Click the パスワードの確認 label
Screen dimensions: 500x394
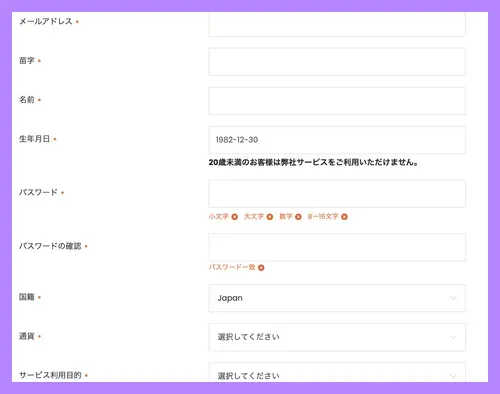pyautogui.click(x=50, y=246)
